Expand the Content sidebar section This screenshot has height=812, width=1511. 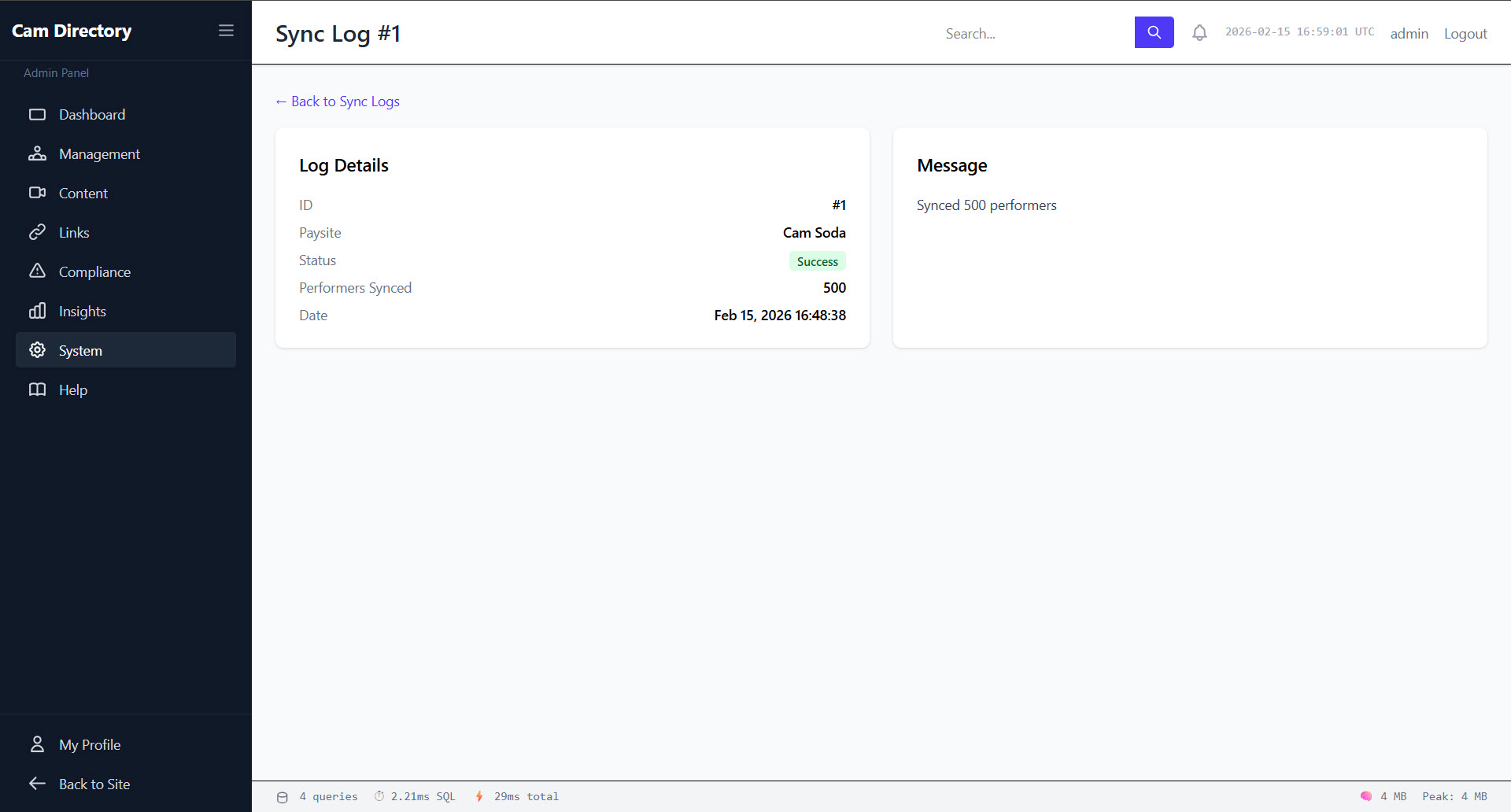pos(83,194)
